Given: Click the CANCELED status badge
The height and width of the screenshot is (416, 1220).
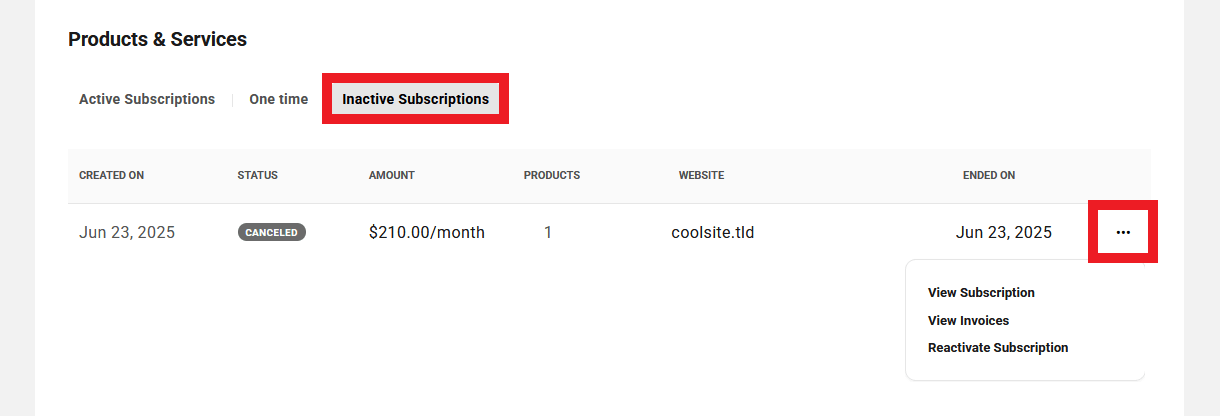Looking at the screenshot, I should click(x=271, y=232).
